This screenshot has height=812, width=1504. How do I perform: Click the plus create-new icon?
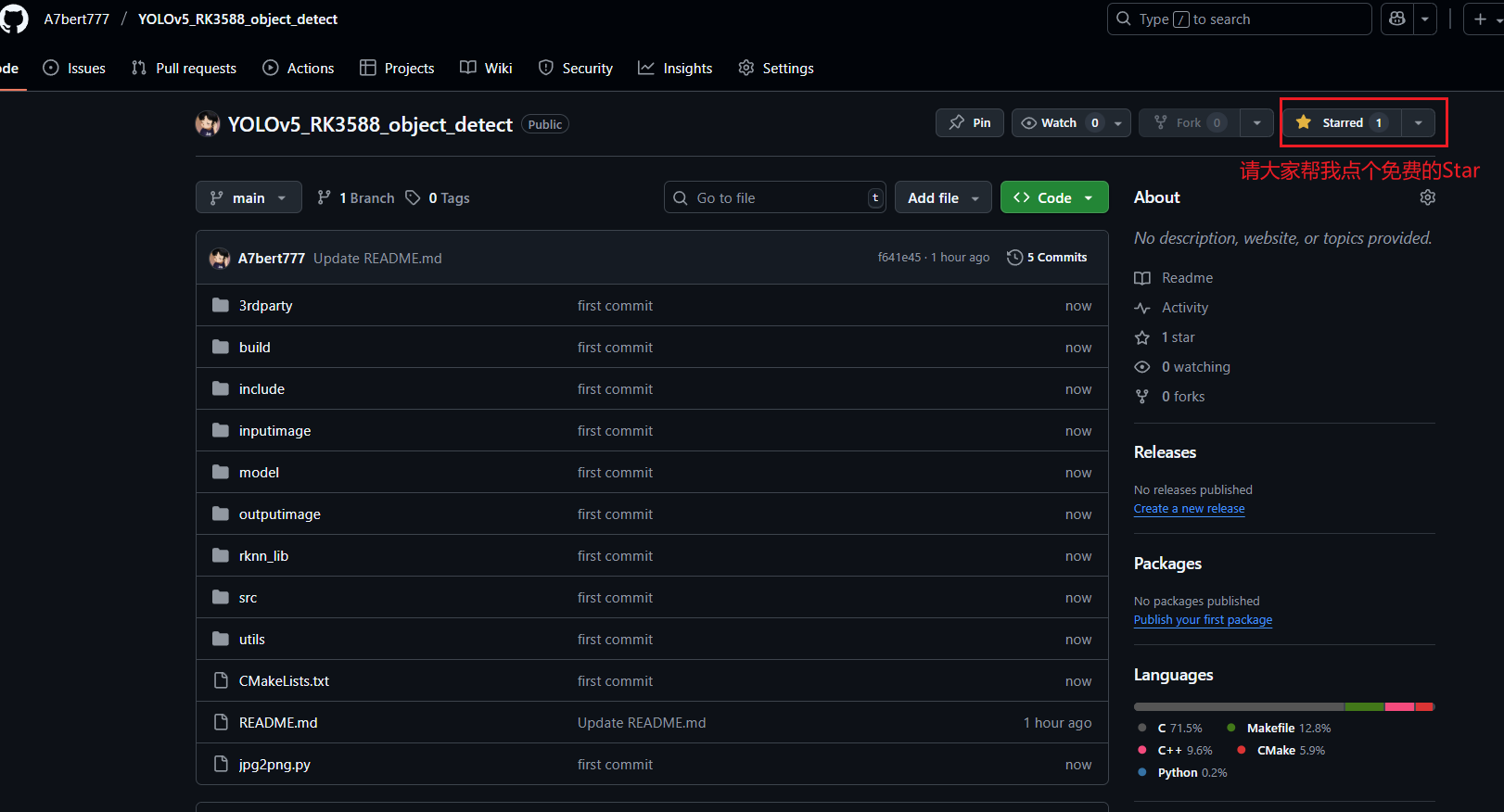[x=1481, y=19]
